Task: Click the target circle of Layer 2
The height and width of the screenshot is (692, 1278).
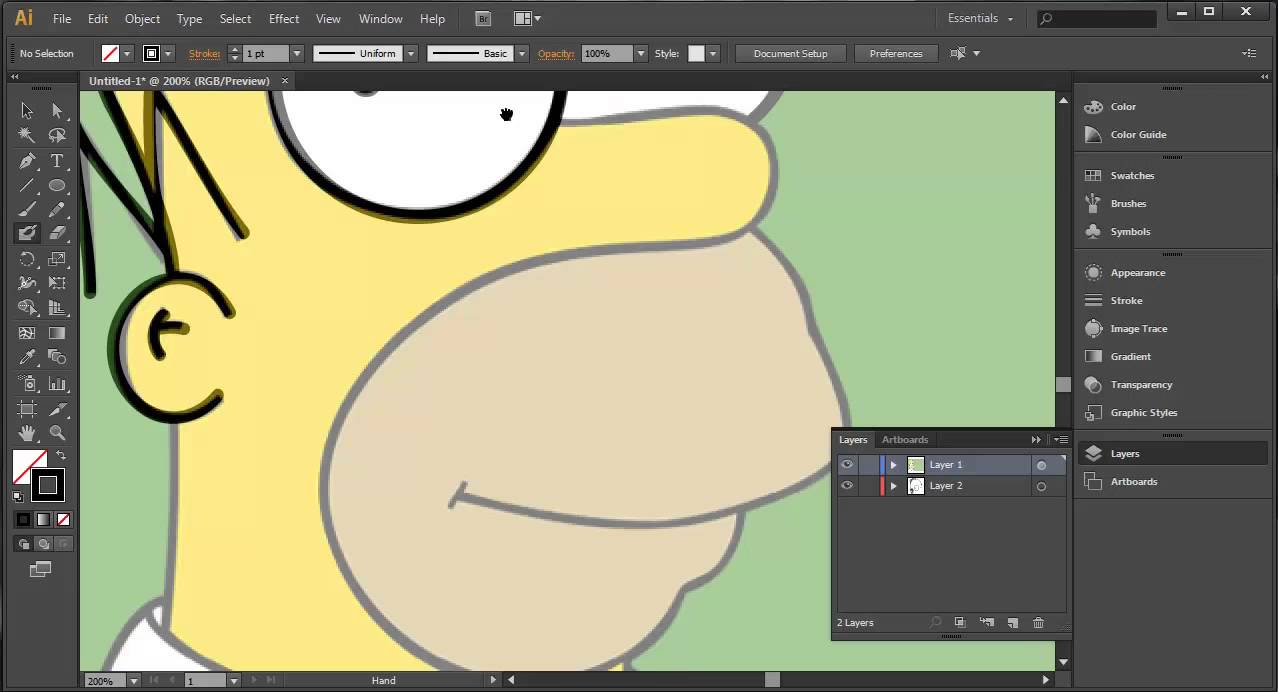Action: [x=1041, y=486]
